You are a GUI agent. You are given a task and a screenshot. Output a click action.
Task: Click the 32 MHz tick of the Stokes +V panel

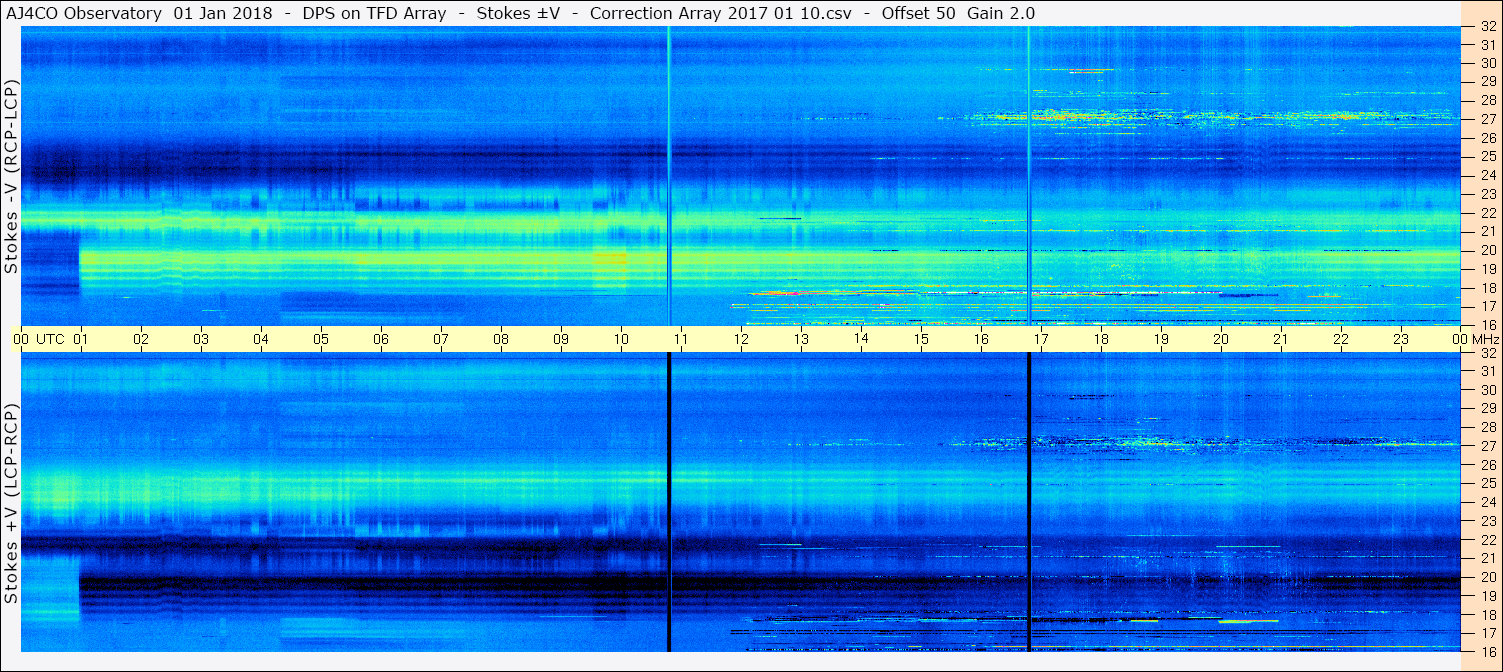[1488, 353]
